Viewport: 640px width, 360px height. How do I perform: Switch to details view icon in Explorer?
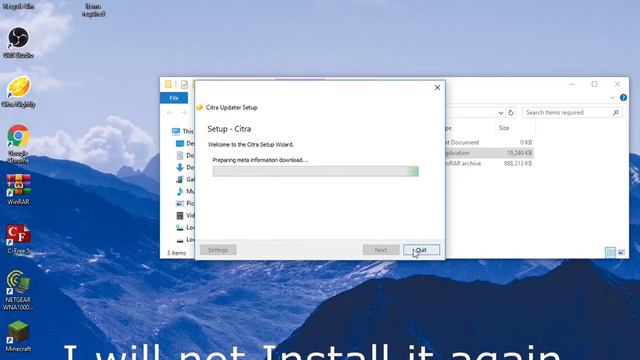(x=610, y=252)
